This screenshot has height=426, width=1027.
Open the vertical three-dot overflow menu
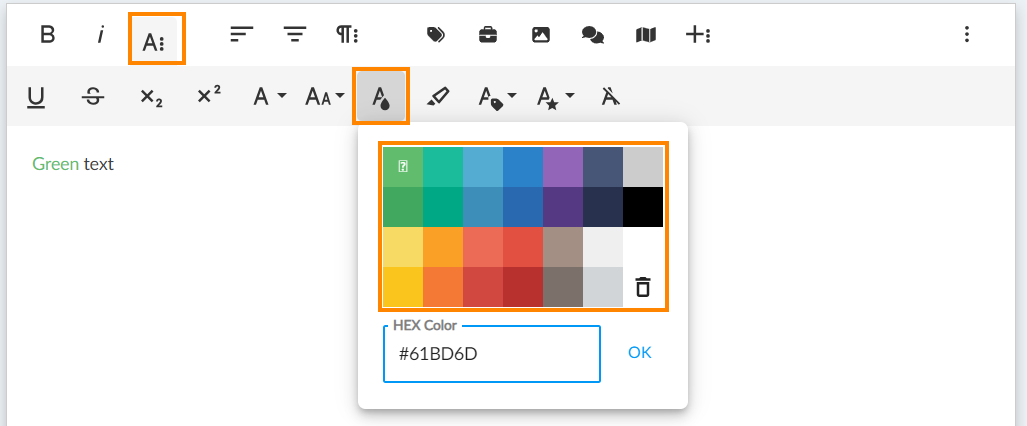[x=966, y=35]
